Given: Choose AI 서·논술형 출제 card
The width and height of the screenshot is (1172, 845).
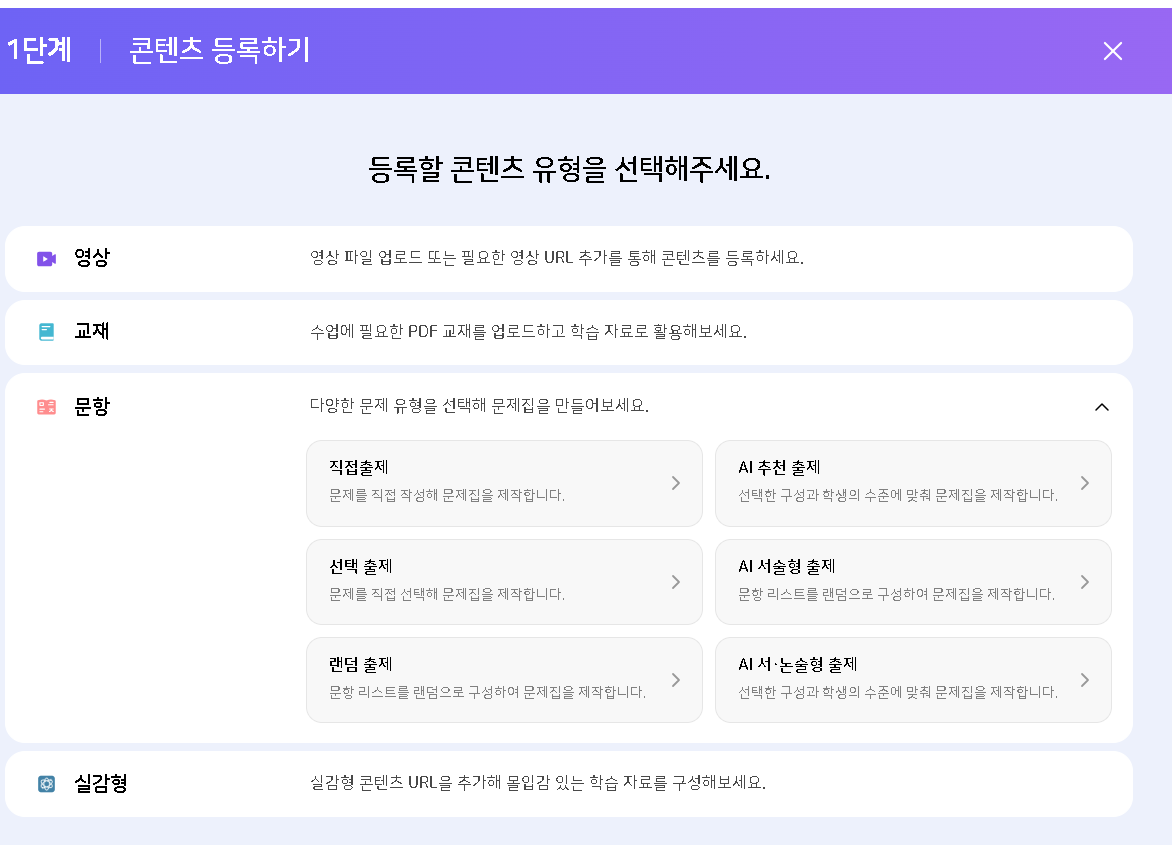Looking at the screenshot, I should click(x=912, y=679).
